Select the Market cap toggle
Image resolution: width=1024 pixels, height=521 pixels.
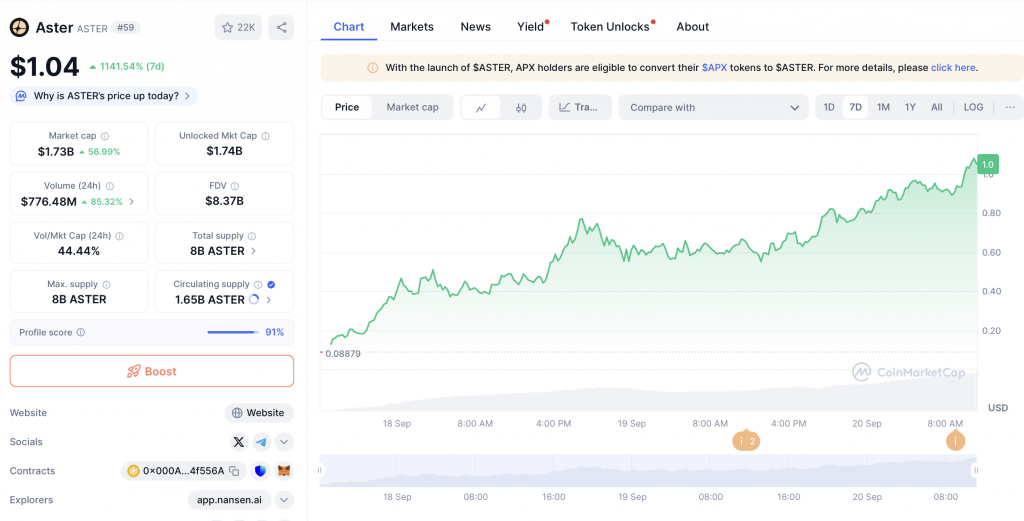pos(412,107)
